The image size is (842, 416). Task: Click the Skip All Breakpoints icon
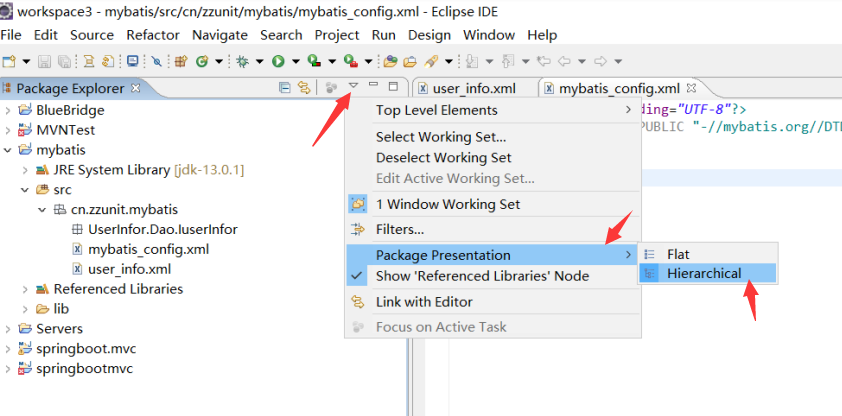coord(156,61)
